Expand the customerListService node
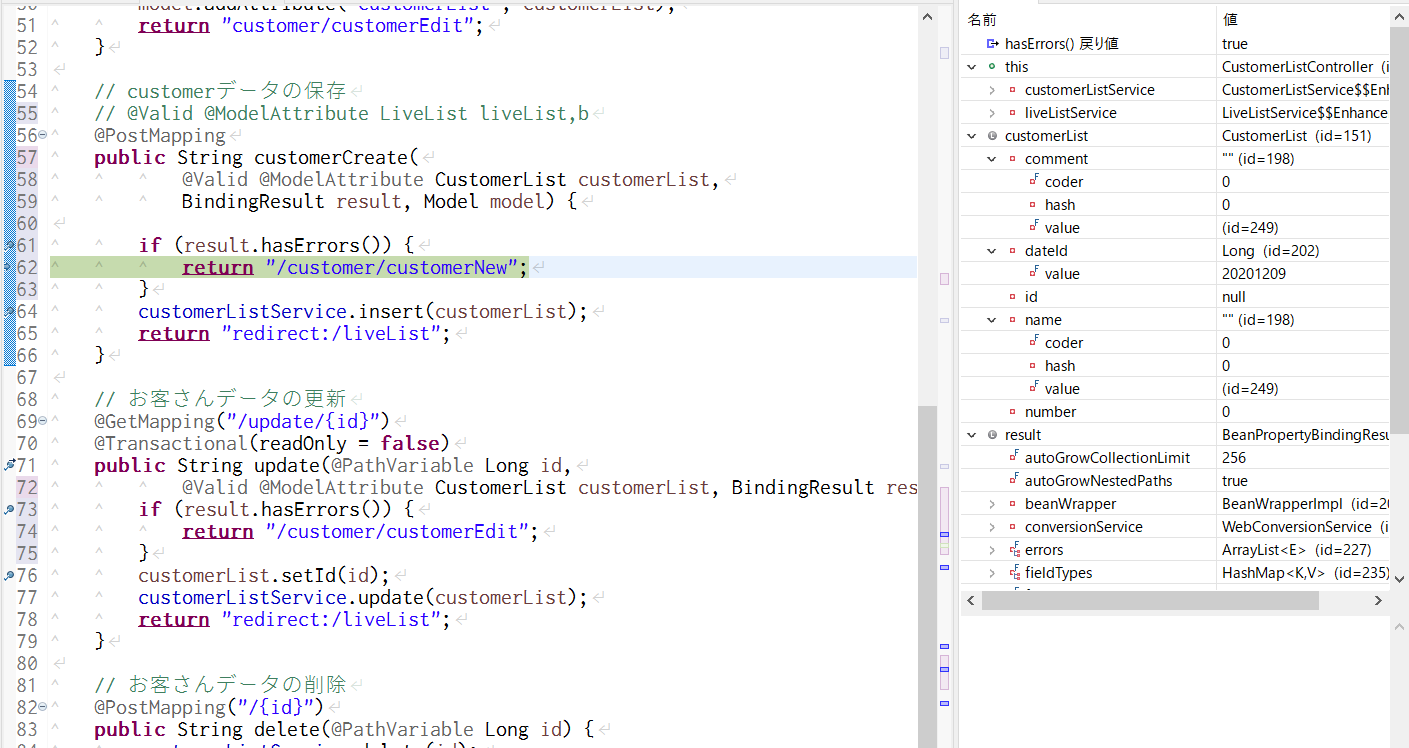This screenshot has width=1409, height=748. coord(991,90)
